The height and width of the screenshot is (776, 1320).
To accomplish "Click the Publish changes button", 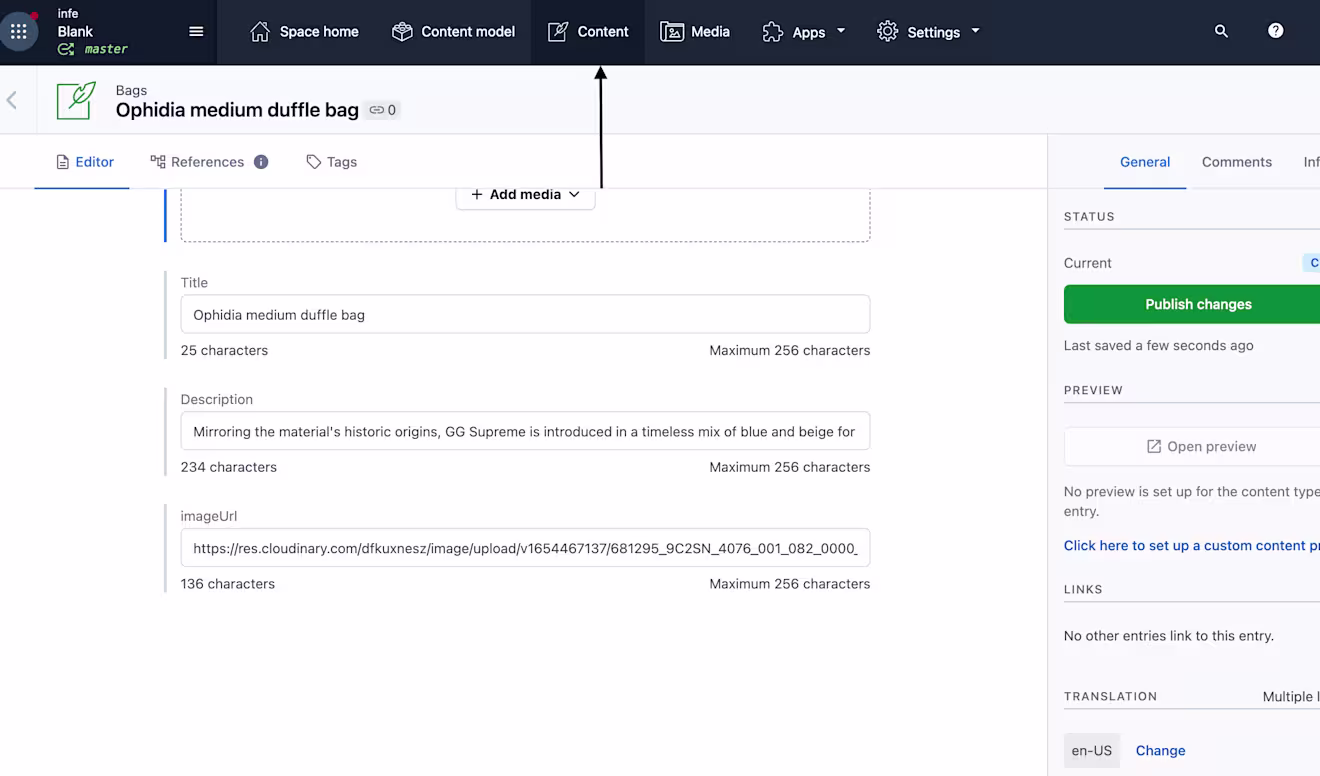I will coord(1197,304).
